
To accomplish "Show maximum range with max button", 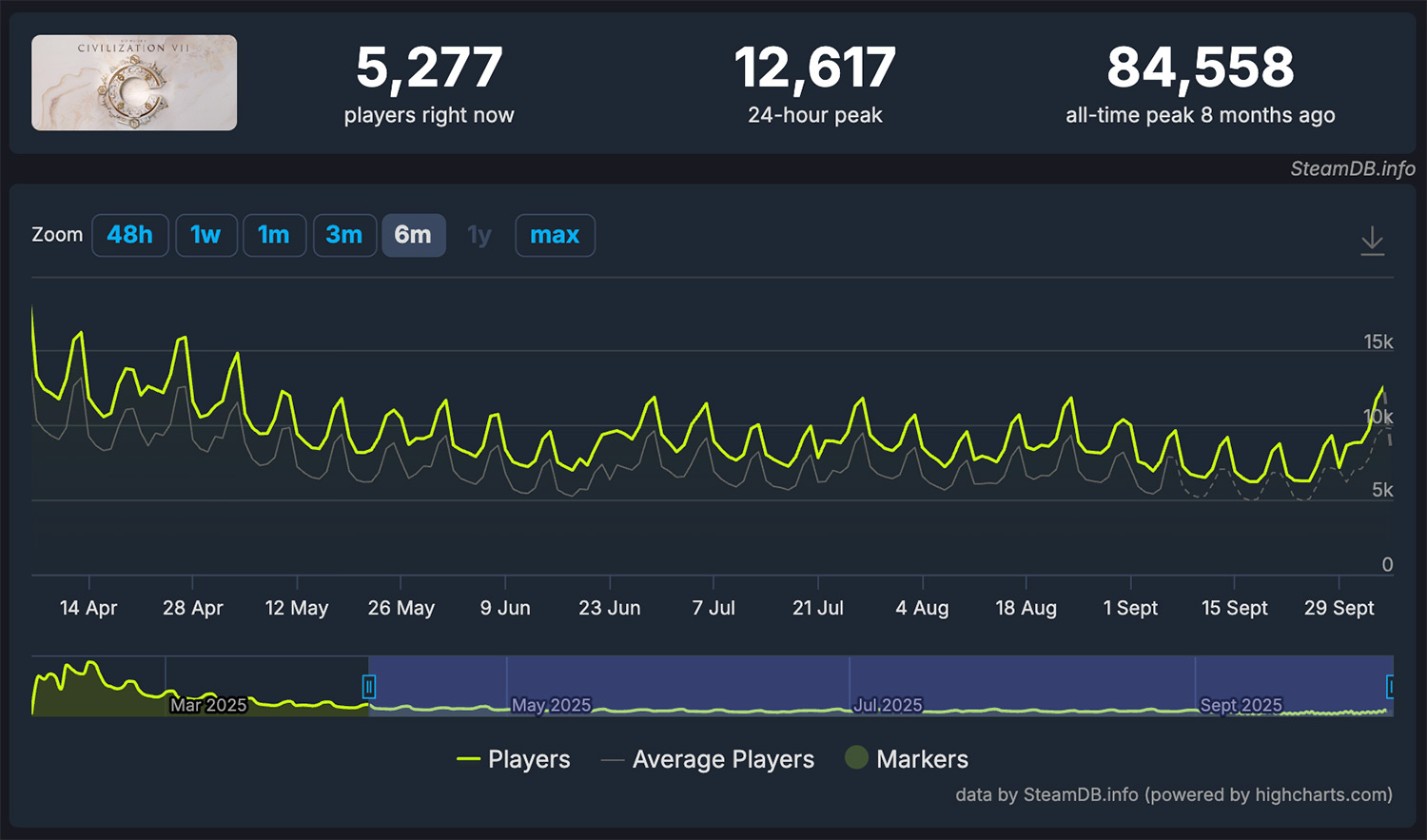I will tap(555, 235).
